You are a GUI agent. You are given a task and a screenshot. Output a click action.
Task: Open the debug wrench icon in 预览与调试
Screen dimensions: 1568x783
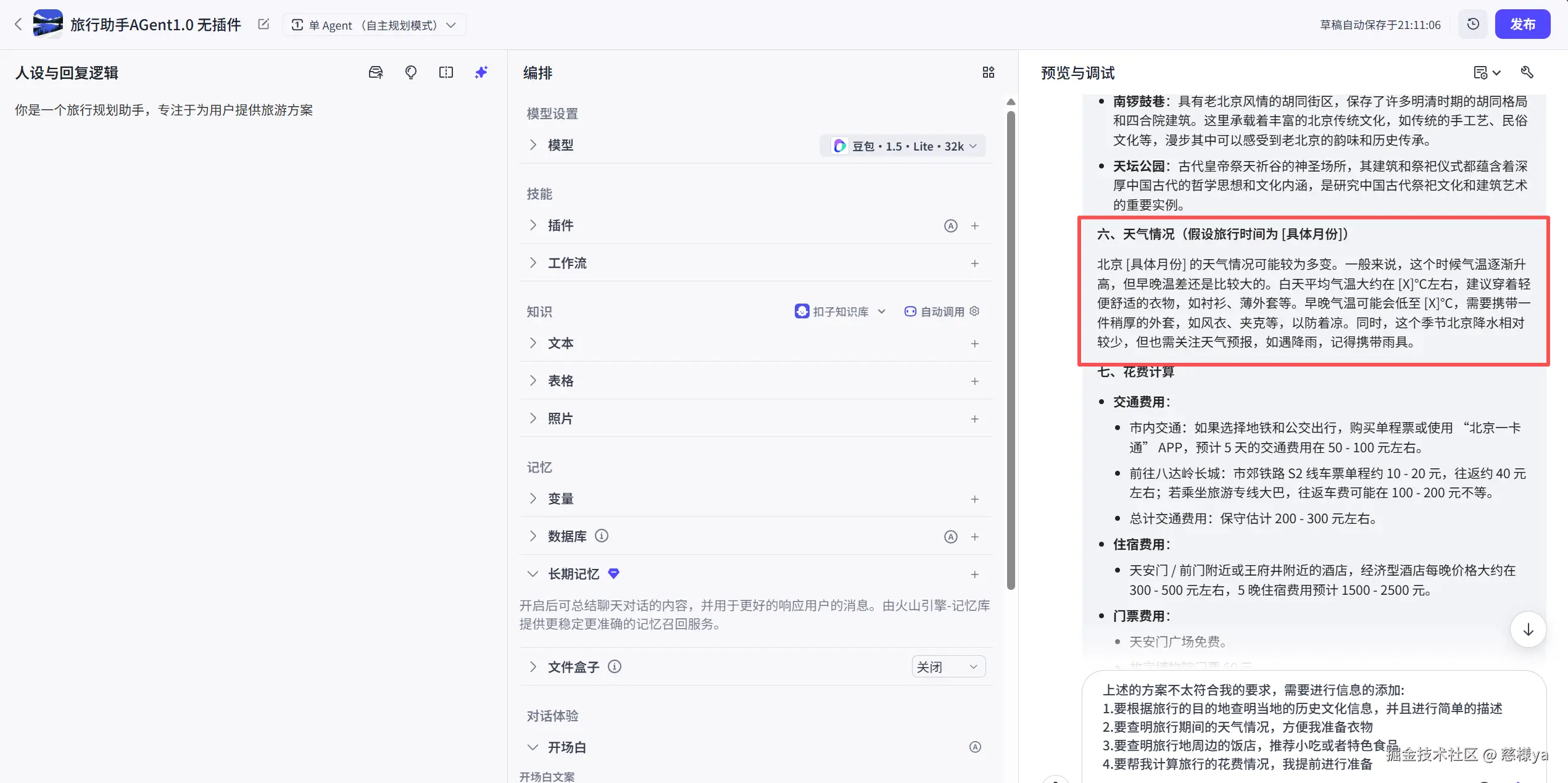tap(1527, 72)
